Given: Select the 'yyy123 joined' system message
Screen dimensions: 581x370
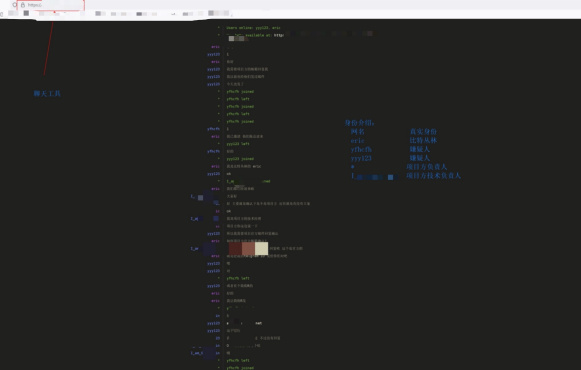Looking at the screenshot, I should pyautogui.click(x=240, y=159).
